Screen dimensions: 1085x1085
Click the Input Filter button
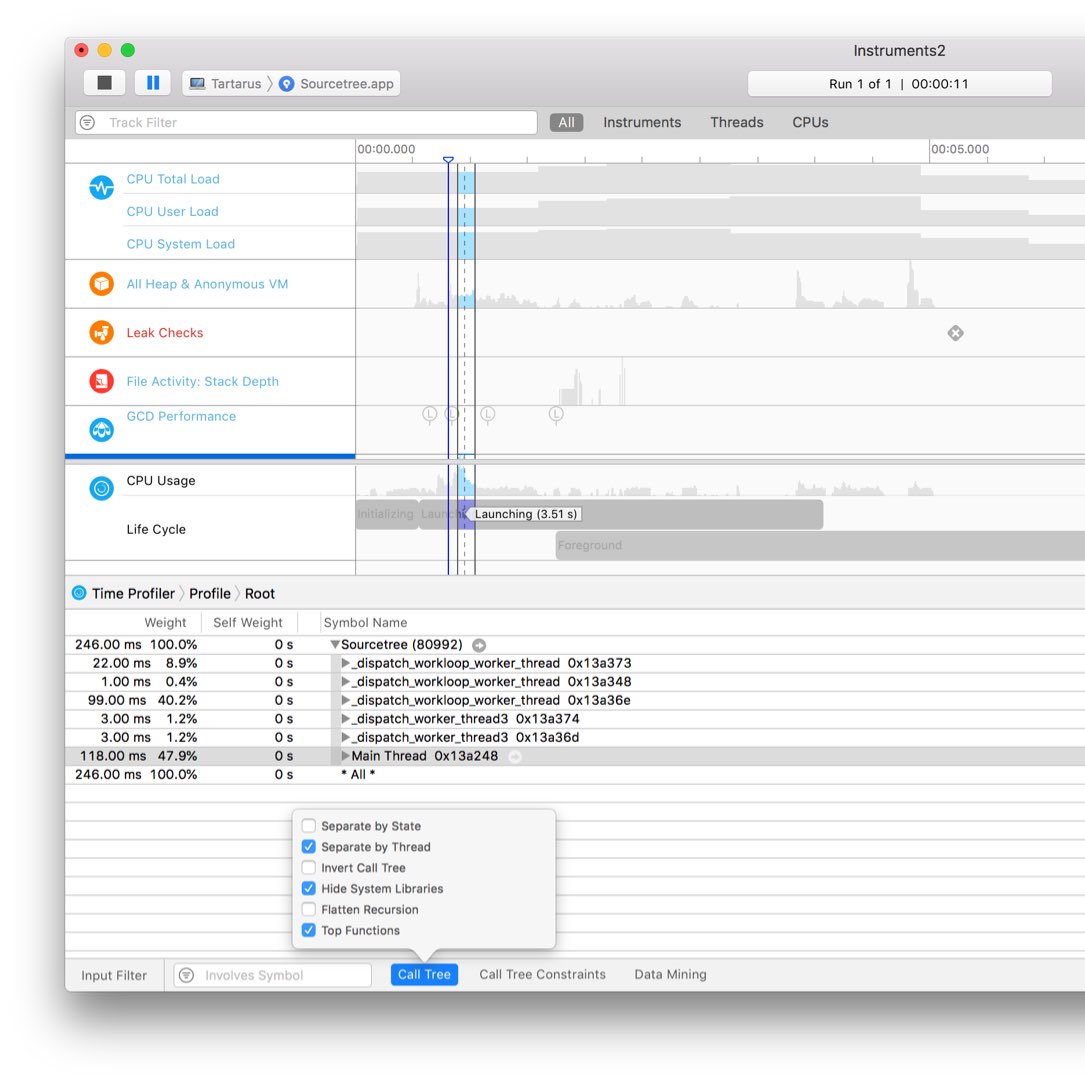pos(114,975)
